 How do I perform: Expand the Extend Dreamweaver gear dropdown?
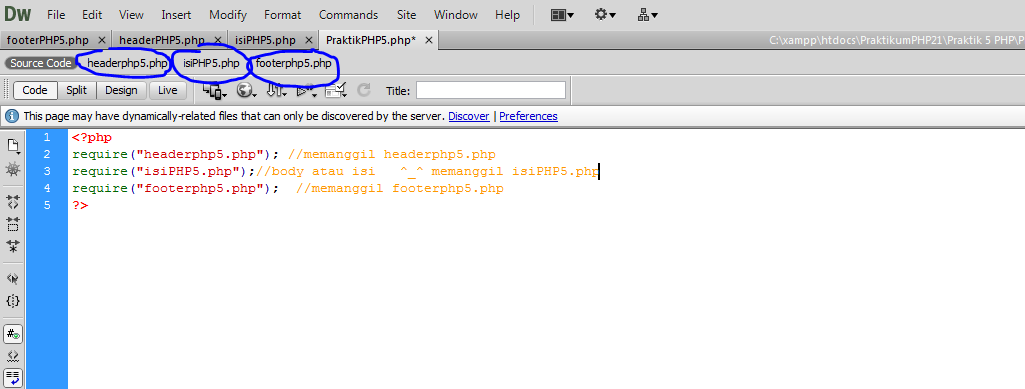point(605,14)
